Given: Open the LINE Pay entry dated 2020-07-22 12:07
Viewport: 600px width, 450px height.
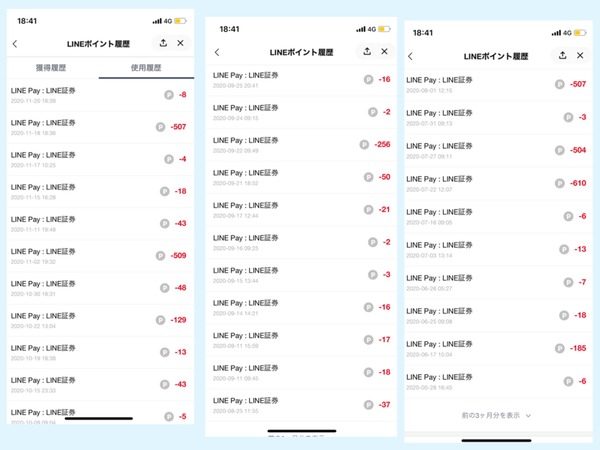Looking at the screenshot, I should pyautogui.click(x=498, y=183).
